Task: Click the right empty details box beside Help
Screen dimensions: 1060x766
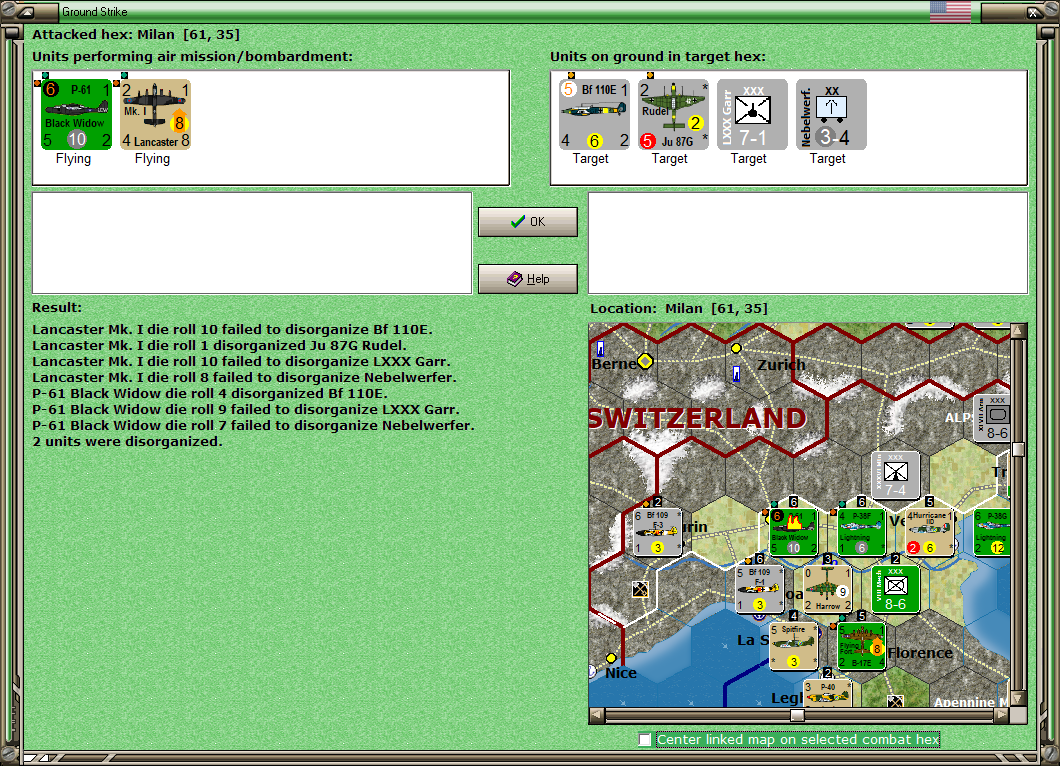Action: click(x=809, y=243)
